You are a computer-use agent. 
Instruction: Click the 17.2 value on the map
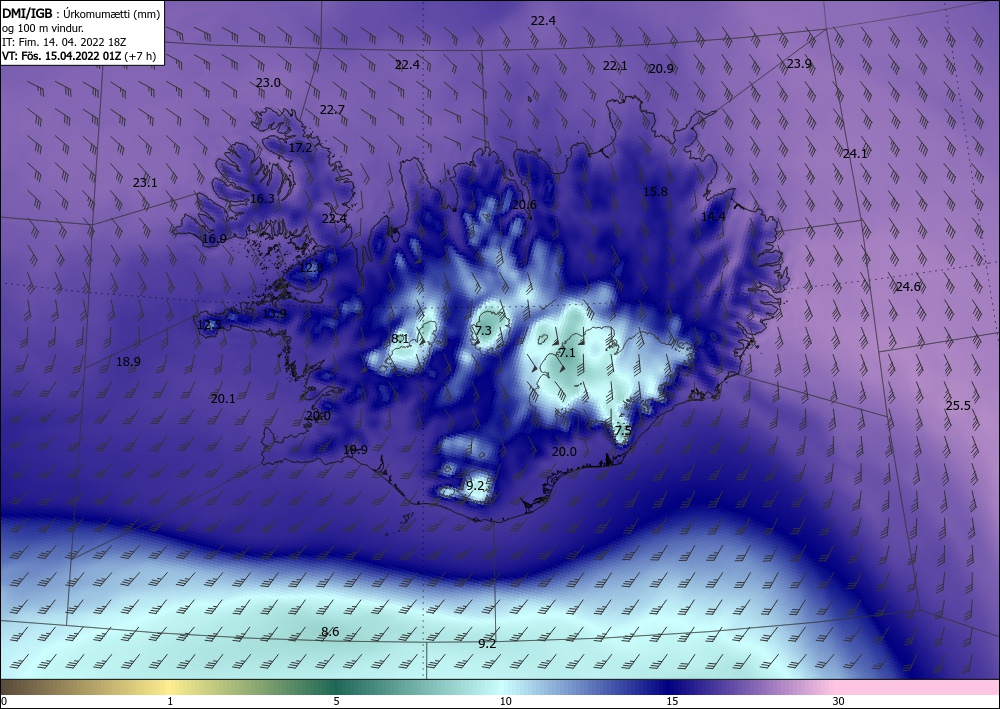pos(300,148)
